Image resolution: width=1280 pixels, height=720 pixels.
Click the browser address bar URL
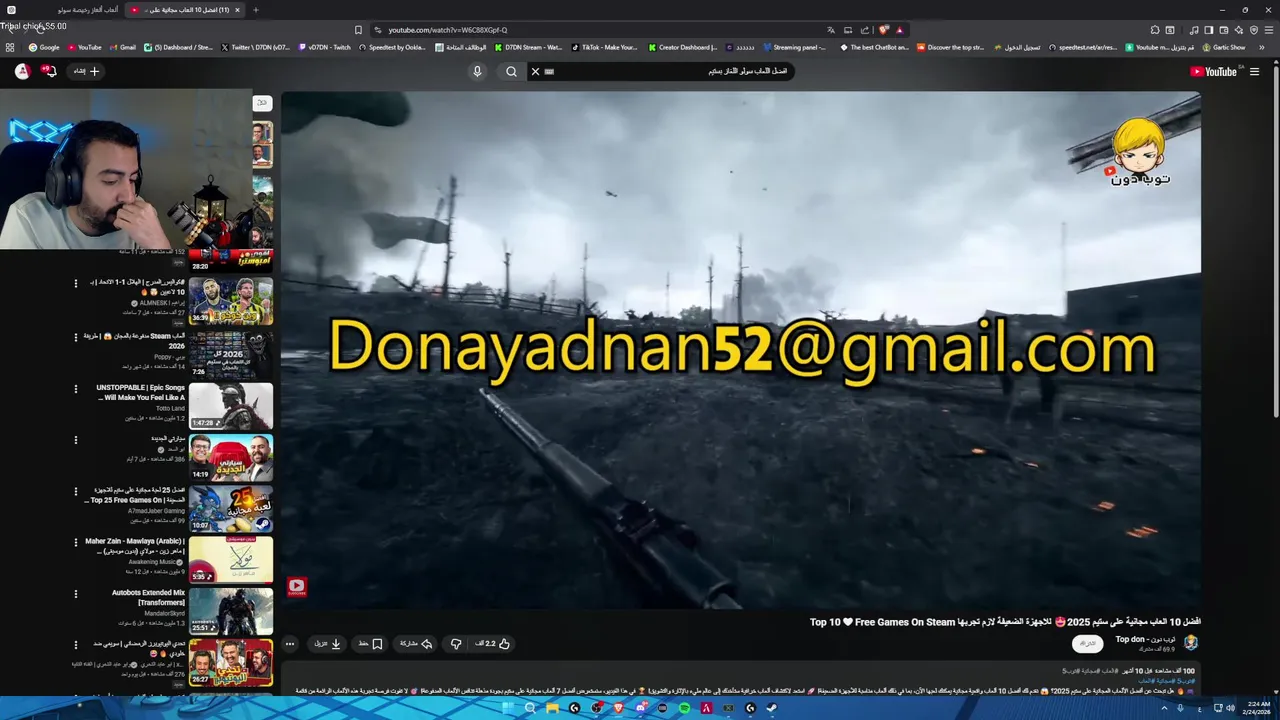(x=448, y=30)
